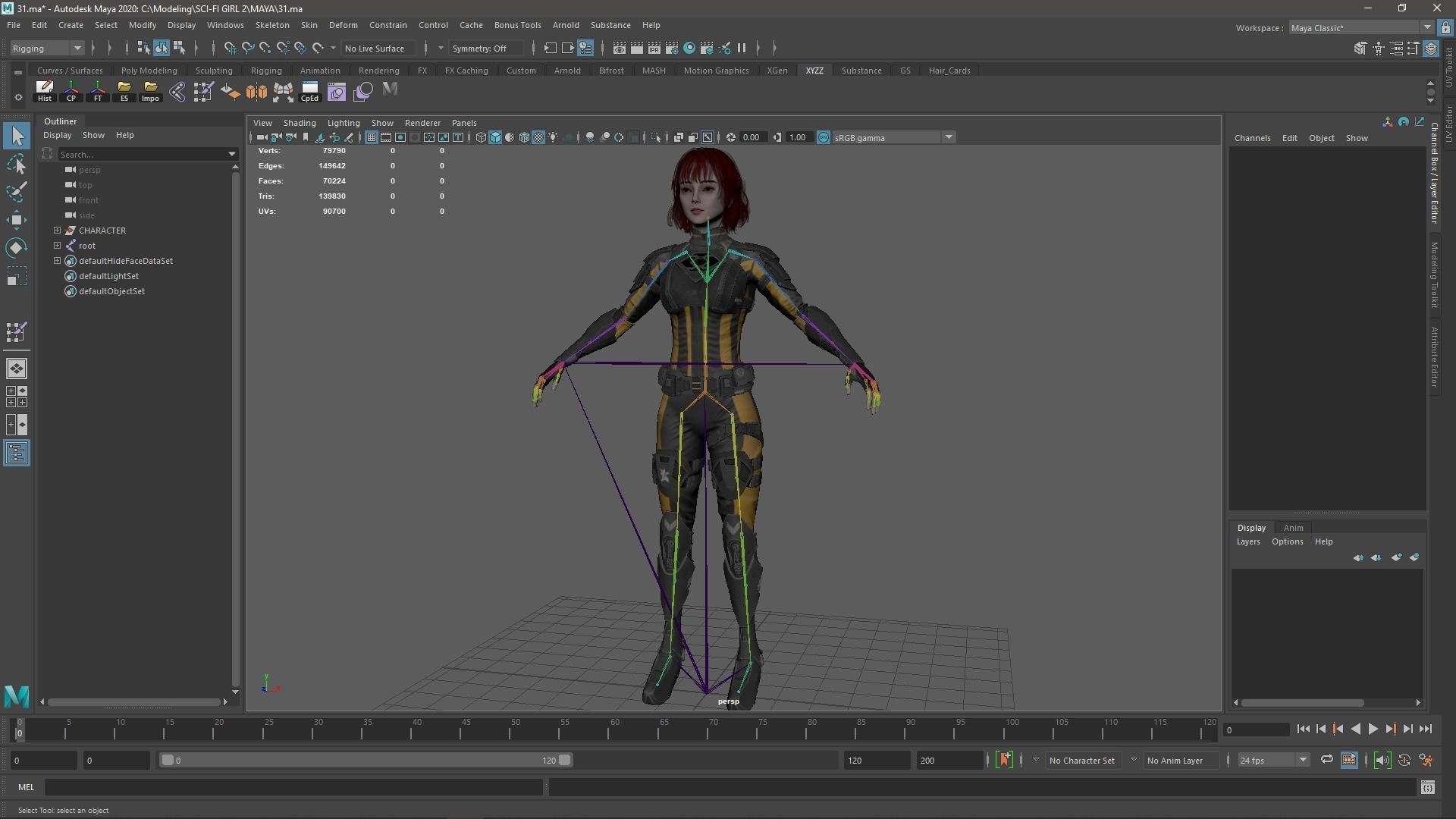Viewport: 1456px width, 819px height.
Task: Open the Outliner search filter dropdown arrow
Action: pos(232,154)
